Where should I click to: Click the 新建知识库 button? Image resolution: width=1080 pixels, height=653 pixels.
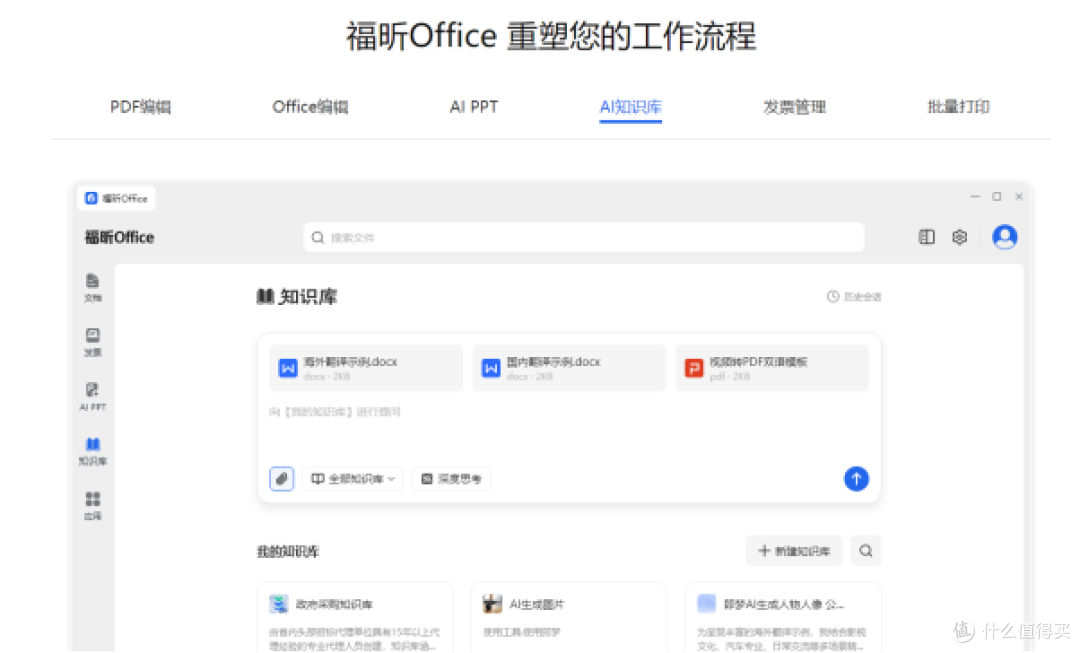794,551
